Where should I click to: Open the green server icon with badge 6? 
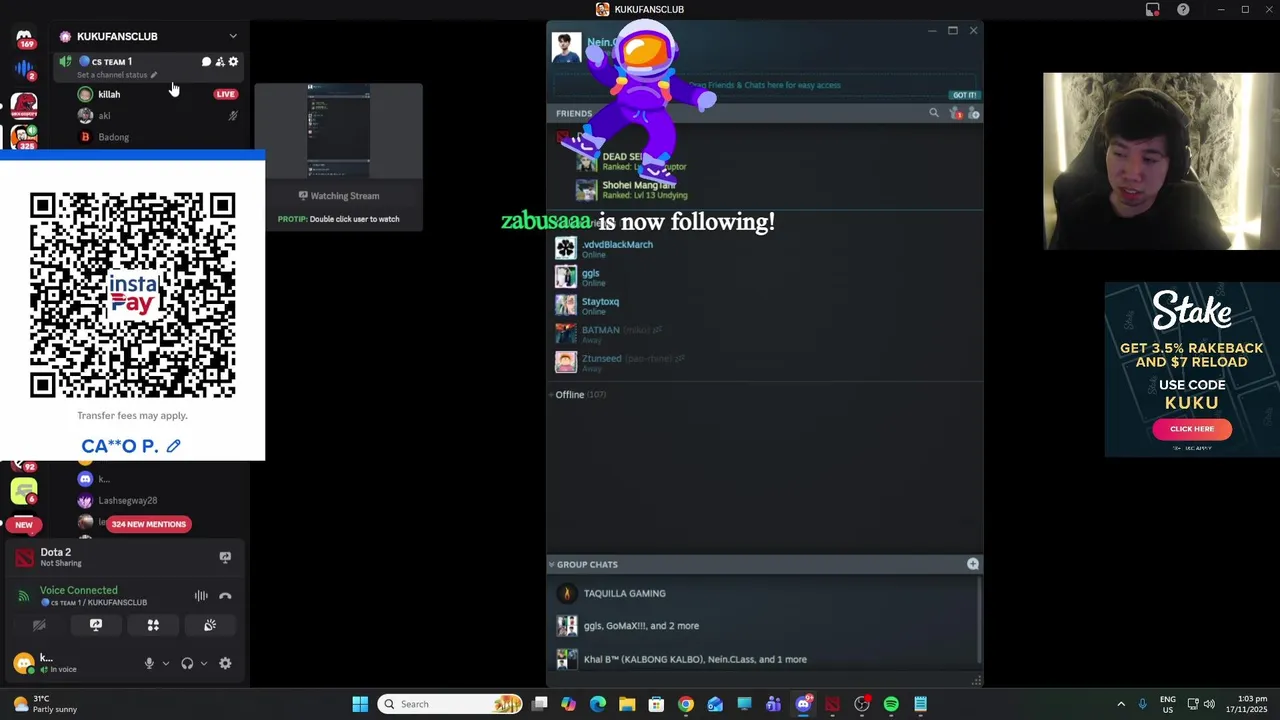click(24, 491)
